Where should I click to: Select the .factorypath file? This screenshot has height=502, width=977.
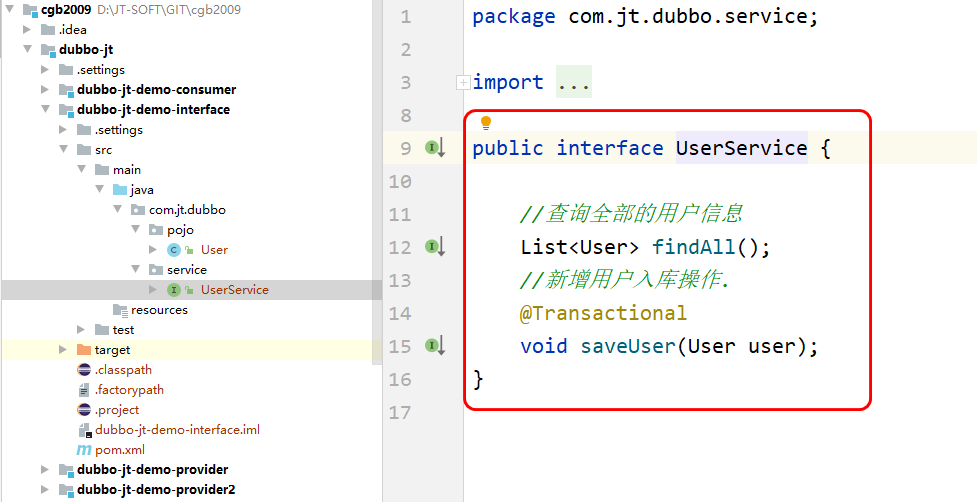point(129,390)
